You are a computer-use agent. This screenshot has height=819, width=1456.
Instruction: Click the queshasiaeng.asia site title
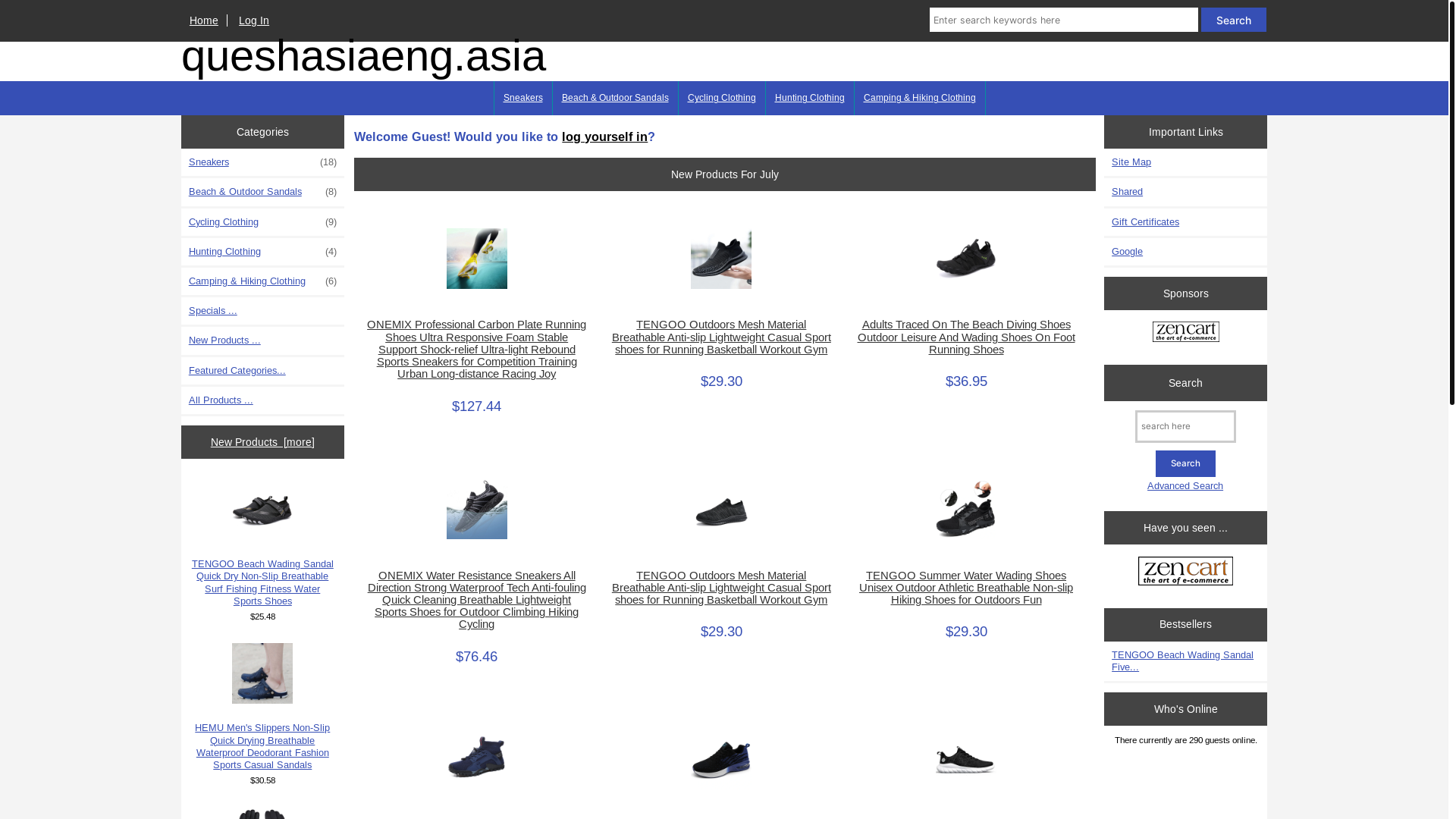[x=363, y=56]
